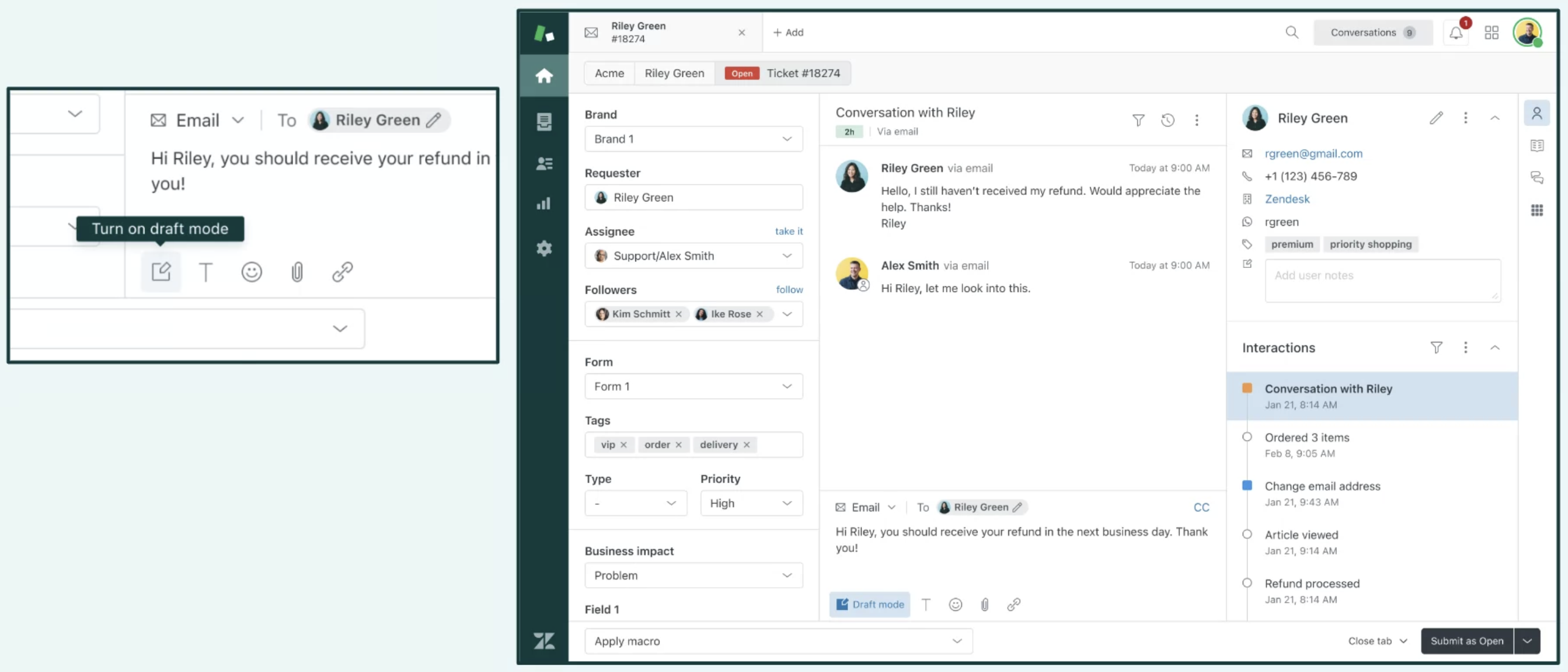
Task: Open the Priority High dropdown
Action: (x=751, y=503)
